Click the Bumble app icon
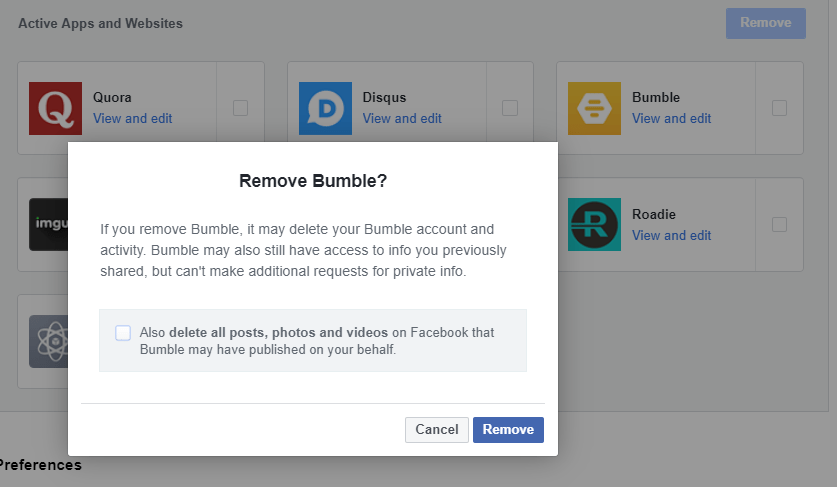 coord(594,108)
